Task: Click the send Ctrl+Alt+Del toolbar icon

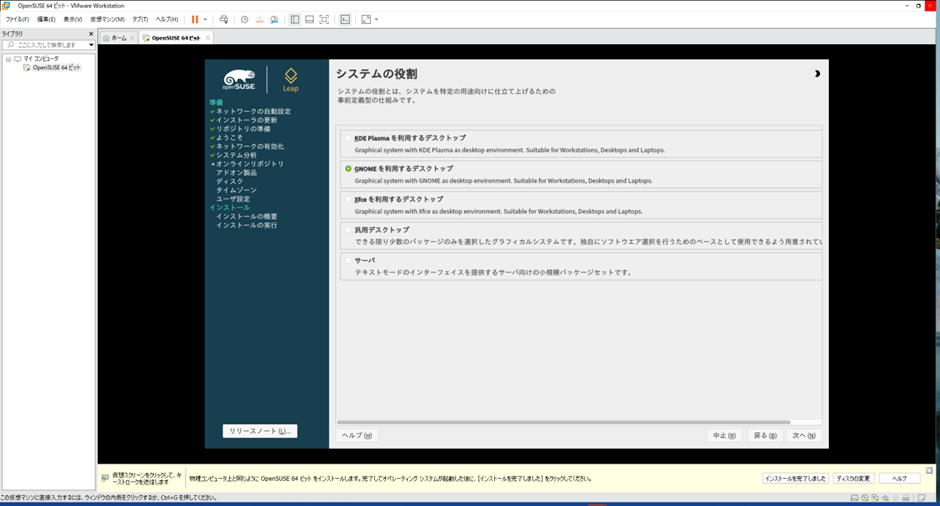Action: click(x=223, y=19)
